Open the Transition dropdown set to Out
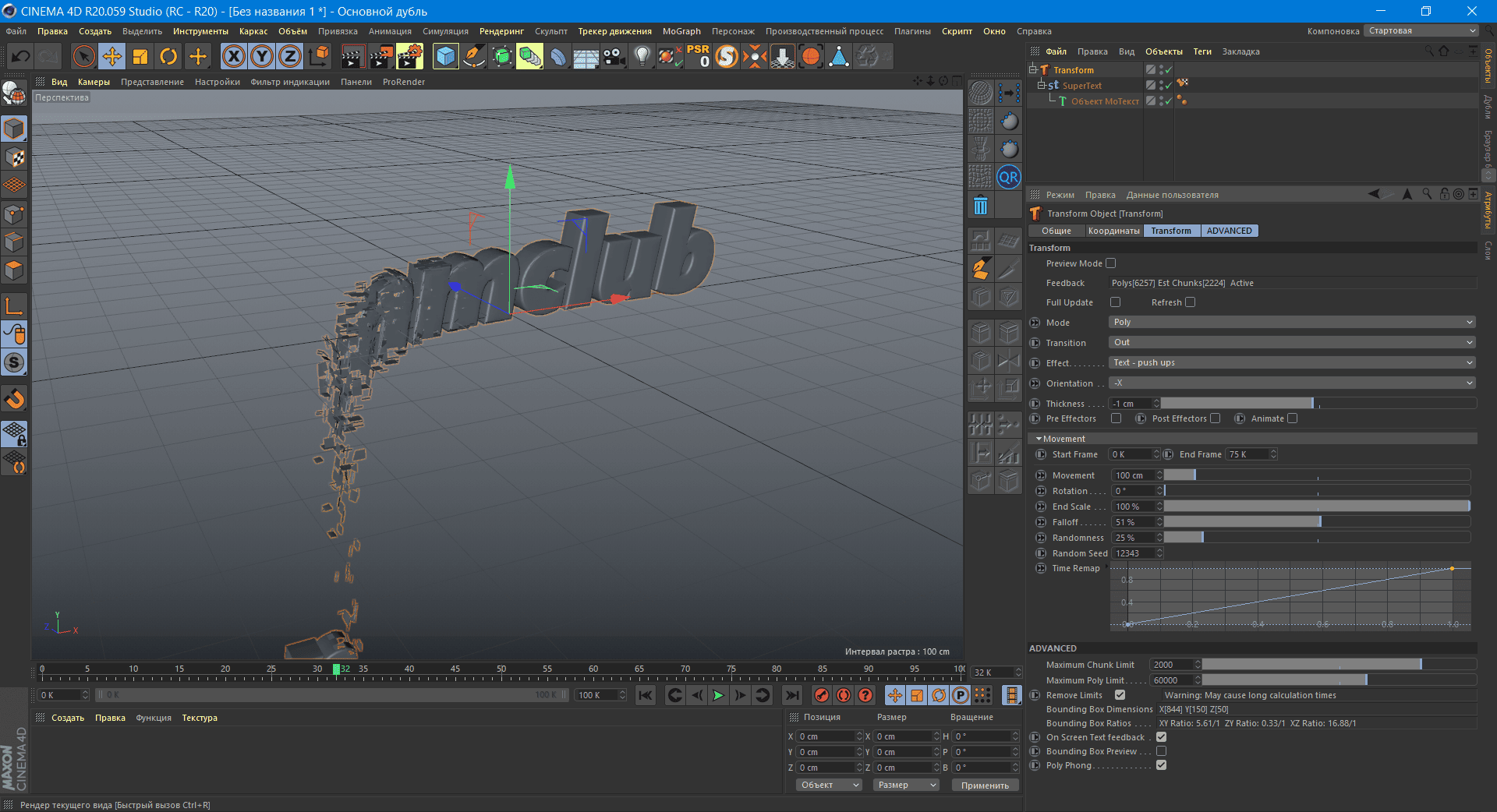Screen dimensions: 1497x812 click(1292, 342)
